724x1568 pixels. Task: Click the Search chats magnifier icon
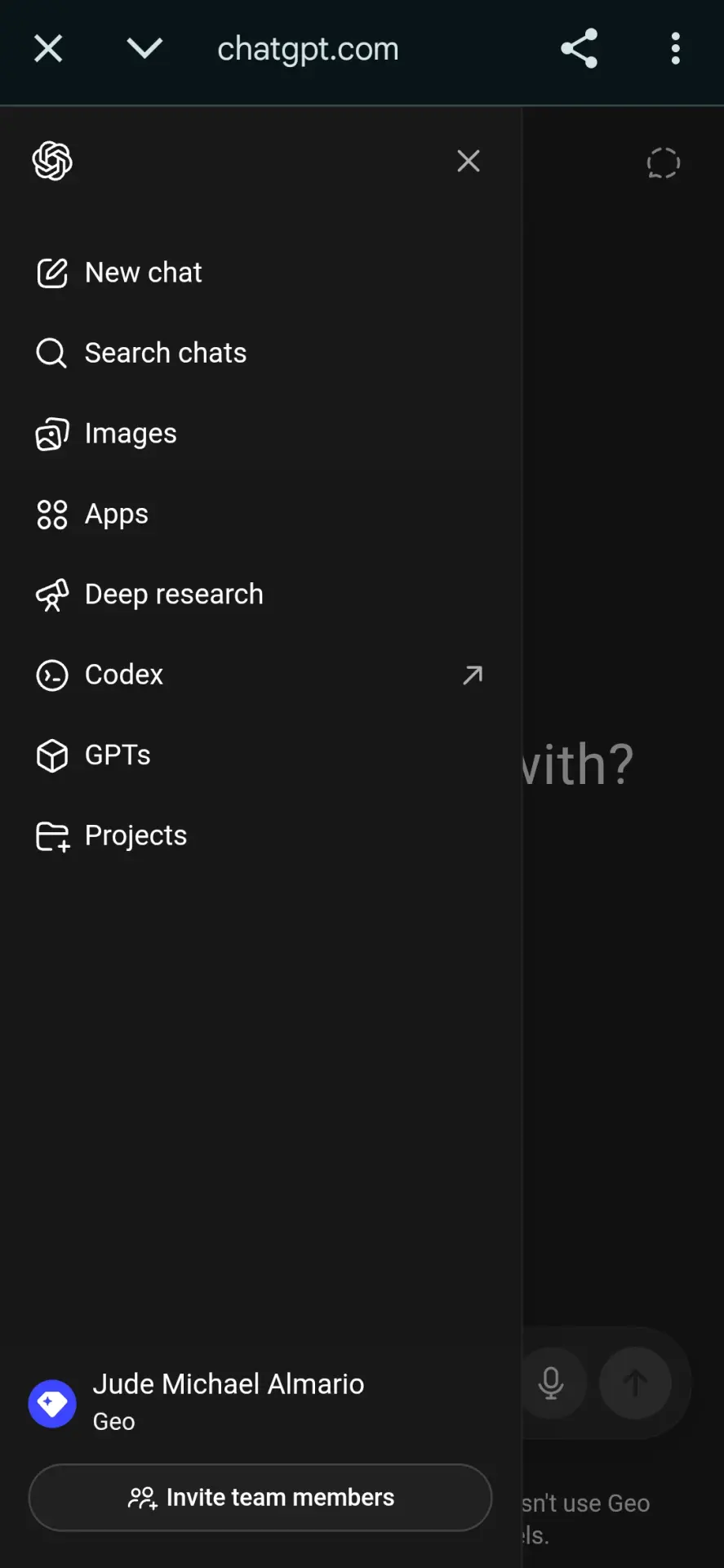pyautogui.click(x=52, y=353)
